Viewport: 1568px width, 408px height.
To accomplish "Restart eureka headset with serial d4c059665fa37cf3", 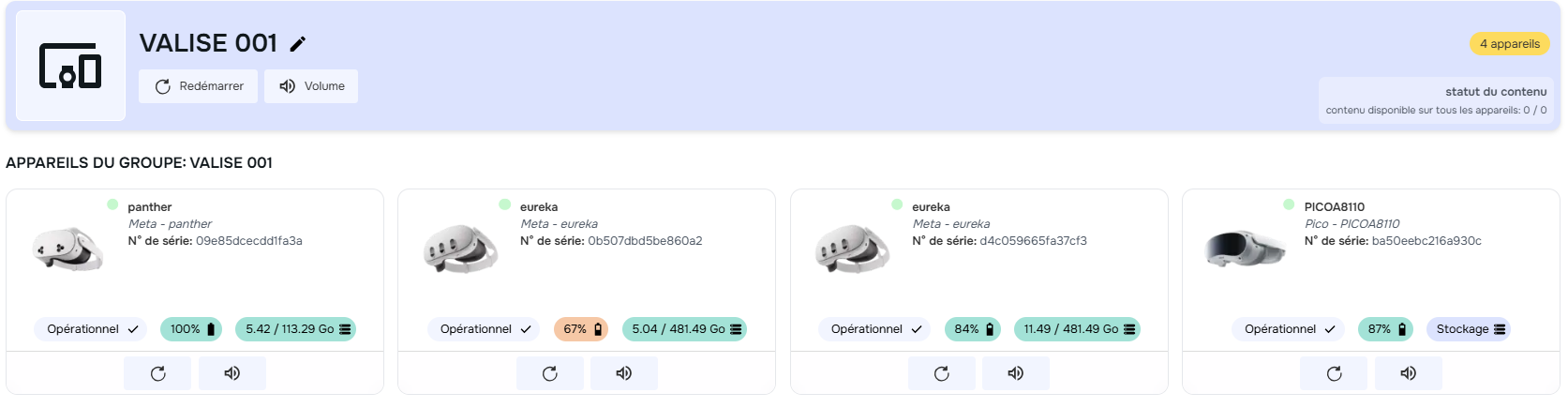I will [942, 373].
